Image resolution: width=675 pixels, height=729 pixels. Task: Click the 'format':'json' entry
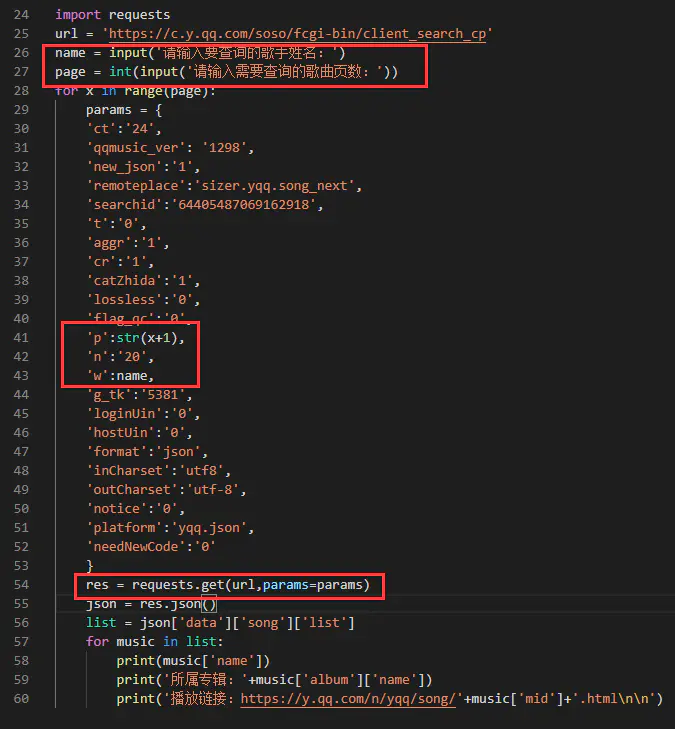[147, 452]
